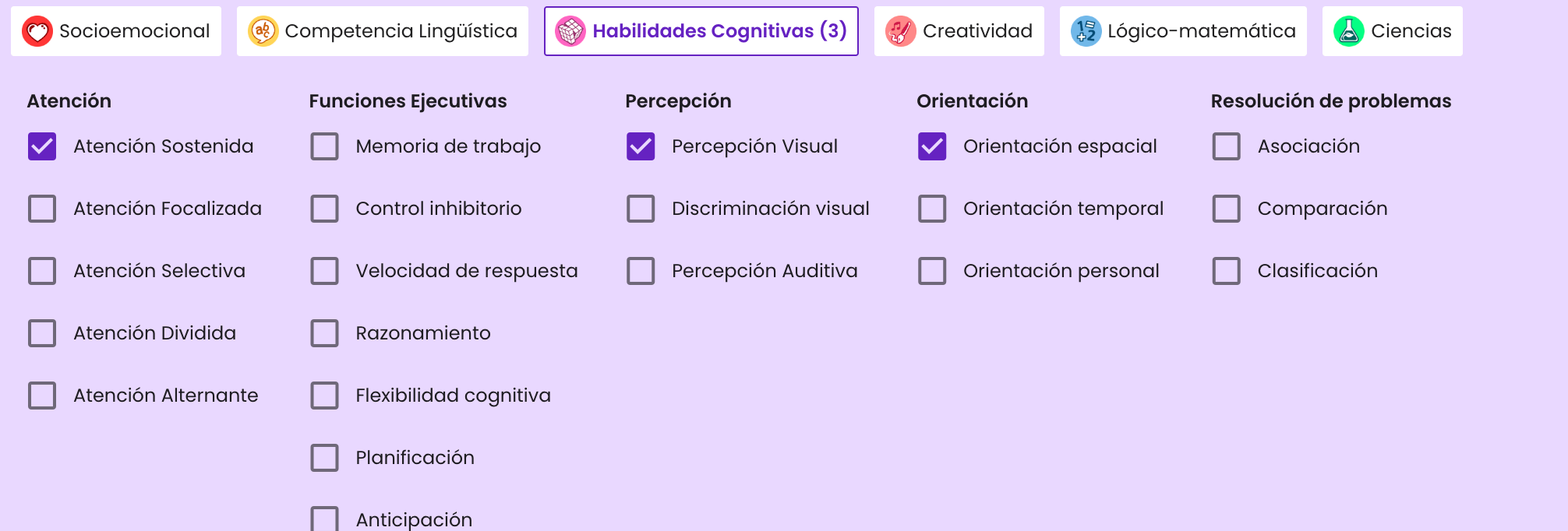The height and width of the screenshot is (531, 1568).
Task: Tick Atención Alternante
Action: [x=42, y=396]
